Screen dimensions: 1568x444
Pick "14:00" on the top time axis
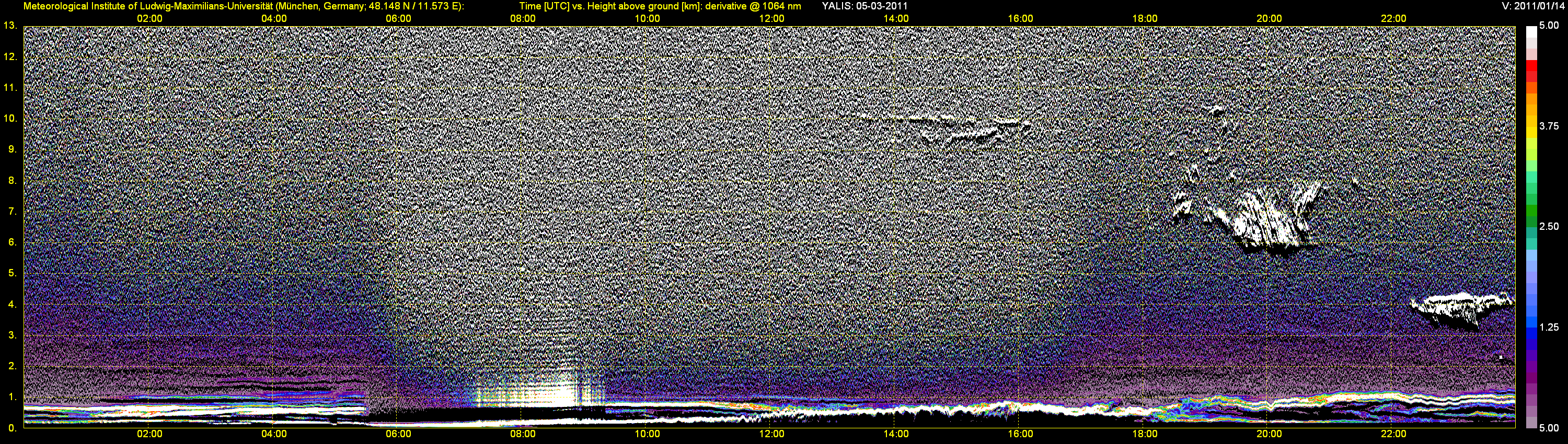tap(896, 18)
